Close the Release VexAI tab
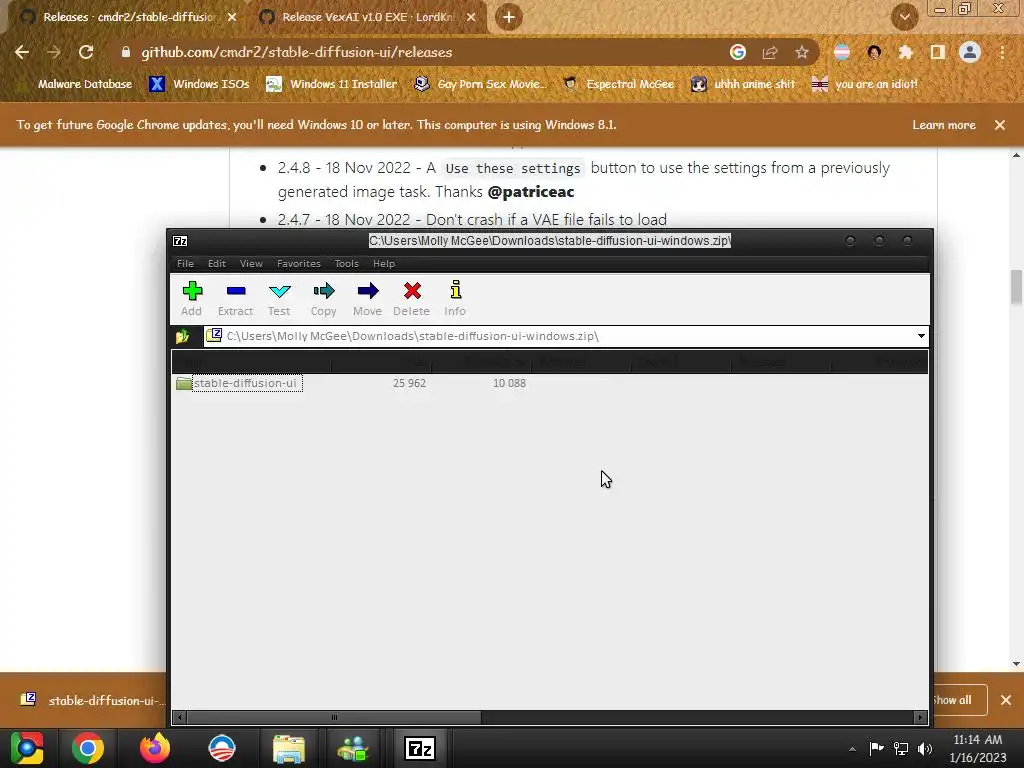 pyautogui.click(x=471, y=18)
